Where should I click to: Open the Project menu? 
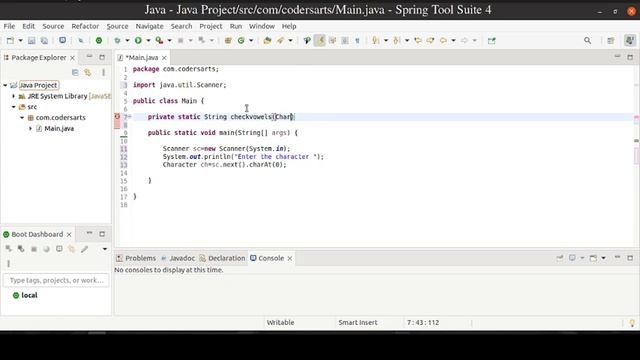[211, 26]
